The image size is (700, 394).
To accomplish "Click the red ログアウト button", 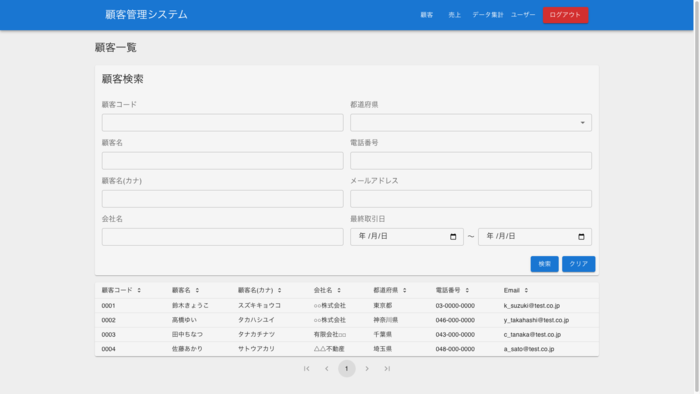I will (565, 15).
